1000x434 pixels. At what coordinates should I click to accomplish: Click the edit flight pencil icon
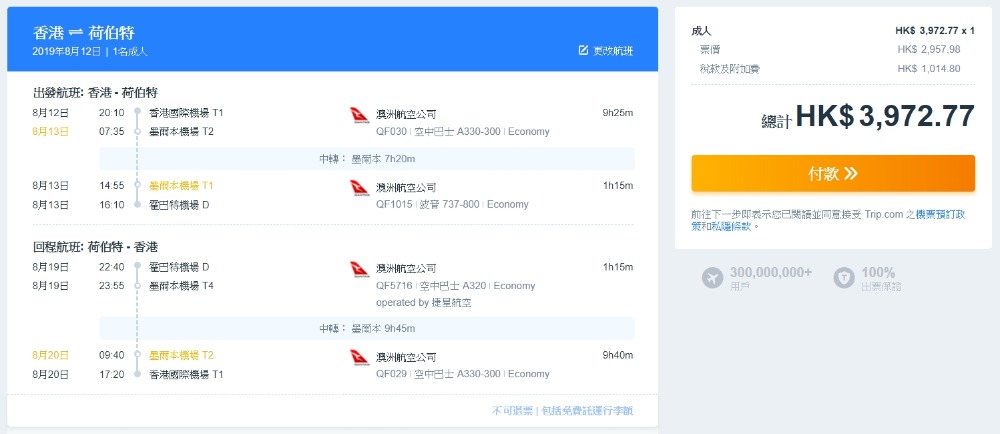pos(583,50)
